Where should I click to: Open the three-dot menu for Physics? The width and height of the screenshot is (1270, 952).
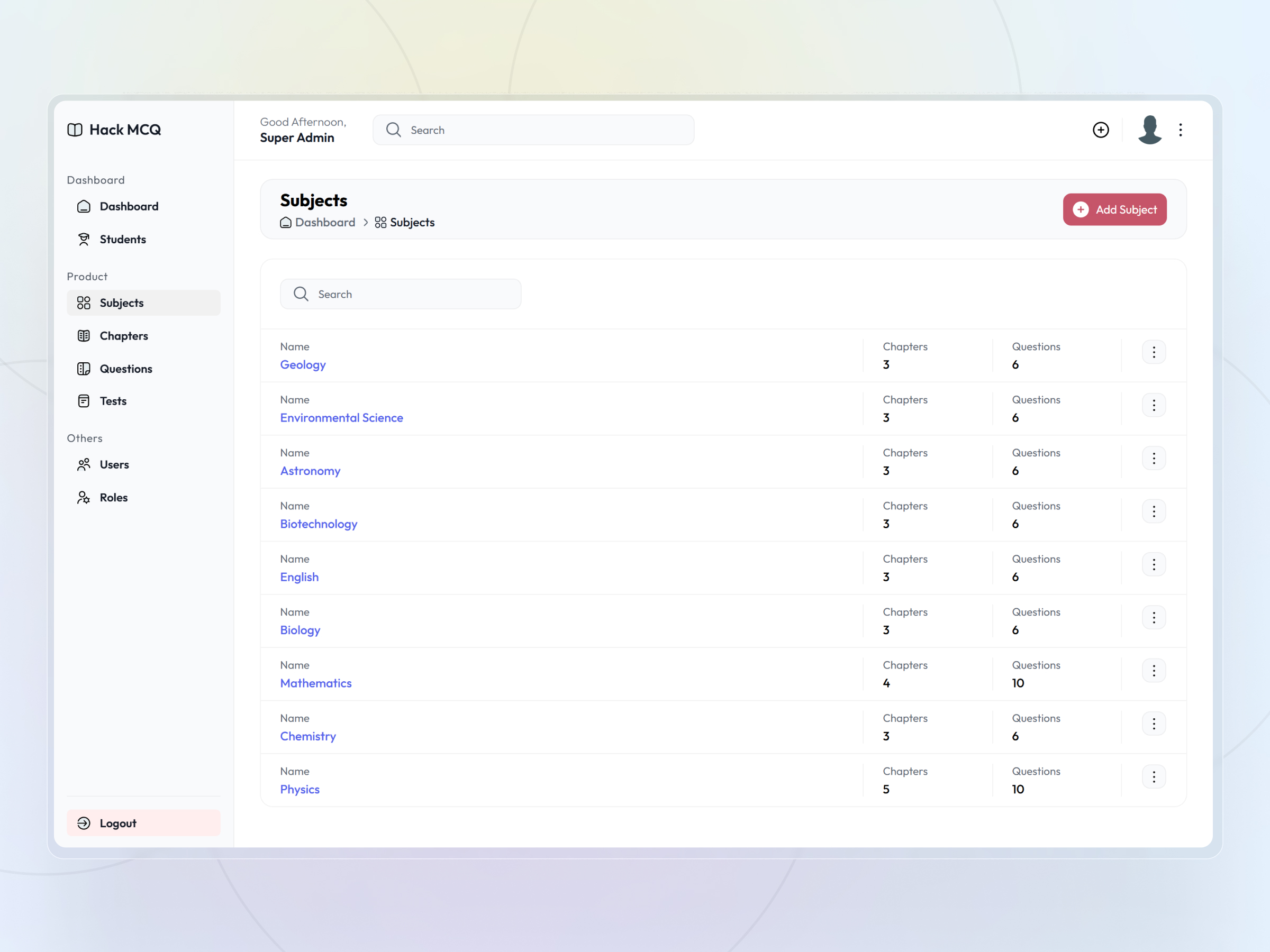(x=1154, y=776)
